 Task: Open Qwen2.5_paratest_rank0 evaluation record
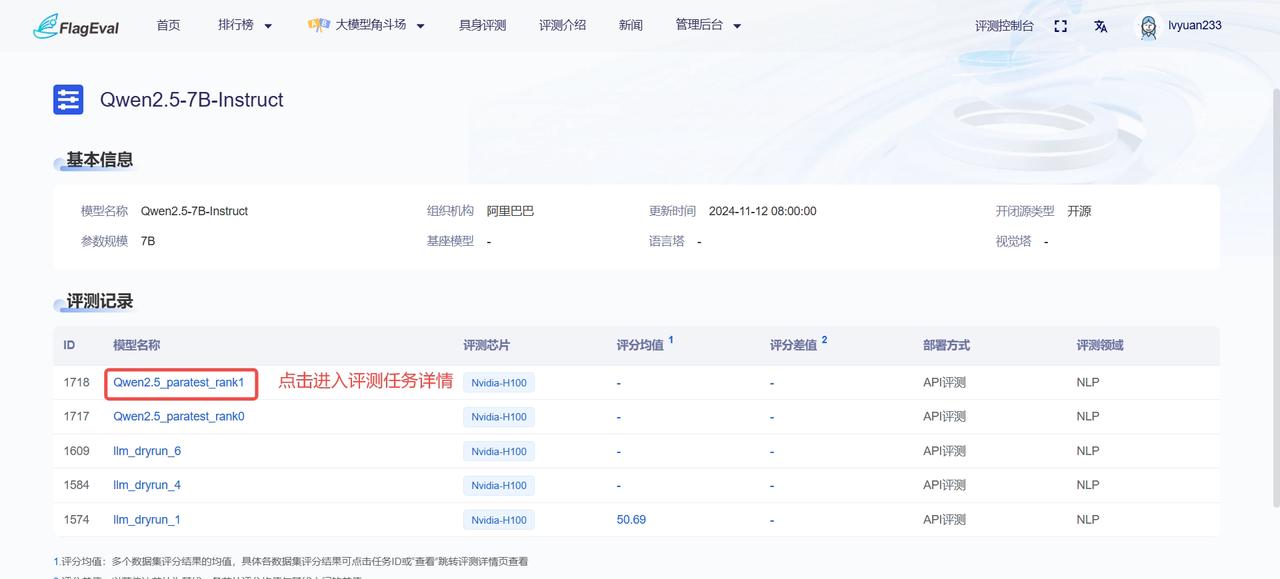(179, 416)
